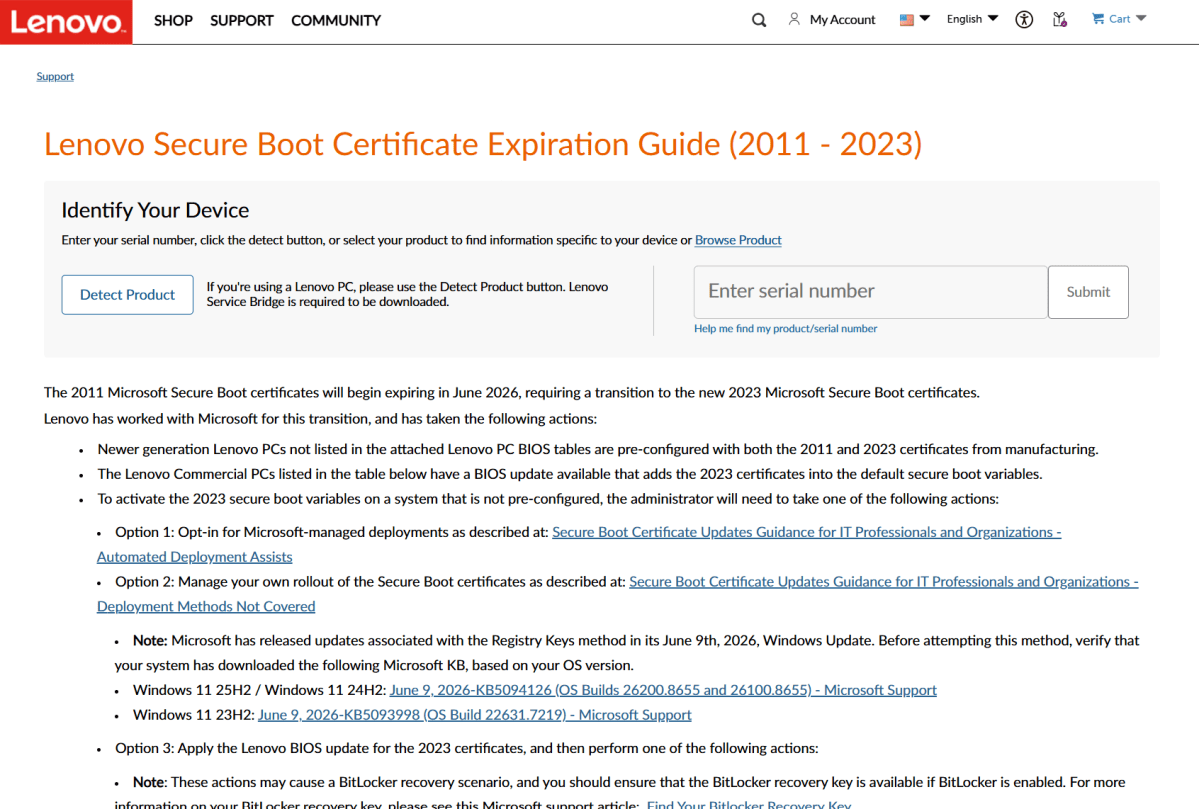
Task: Expand the Cart dropdown arrow
Action: [1141, 18]
